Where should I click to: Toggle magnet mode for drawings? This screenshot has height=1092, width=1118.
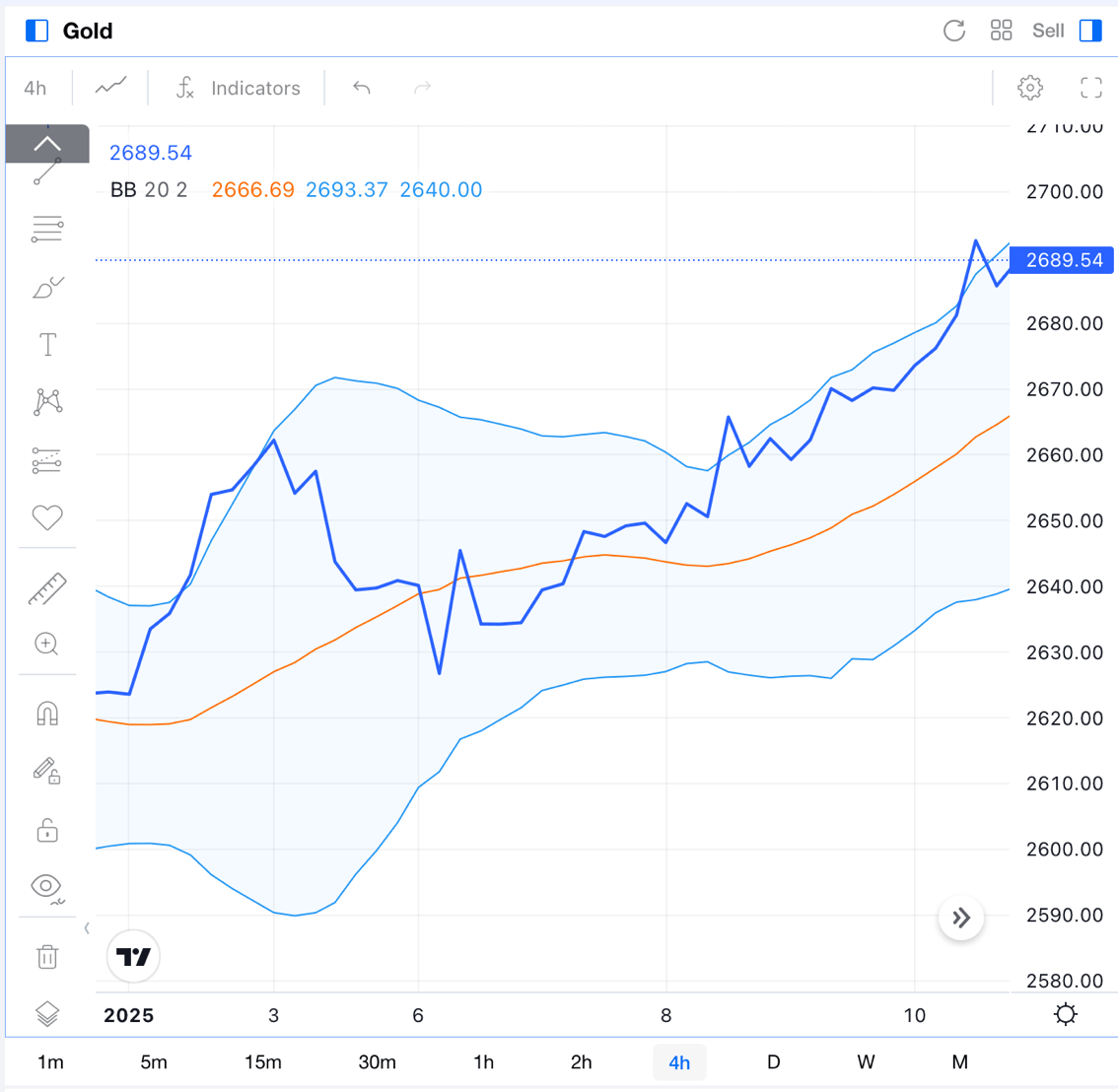click(47, 714)
